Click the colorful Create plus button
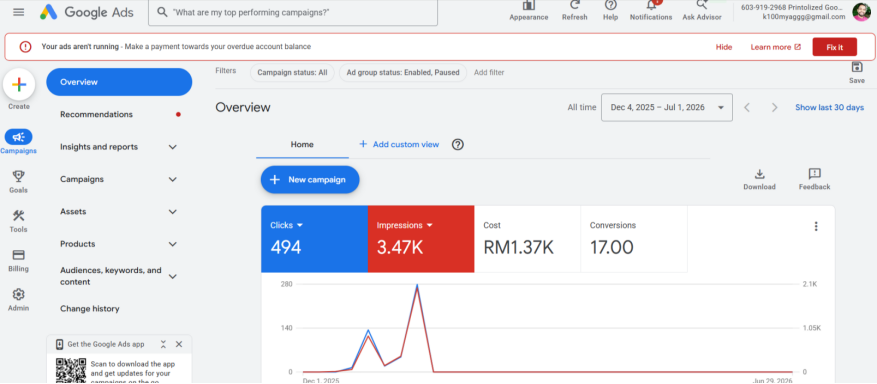The height and width of the screenshot is (384, 877). click(19, 84)
